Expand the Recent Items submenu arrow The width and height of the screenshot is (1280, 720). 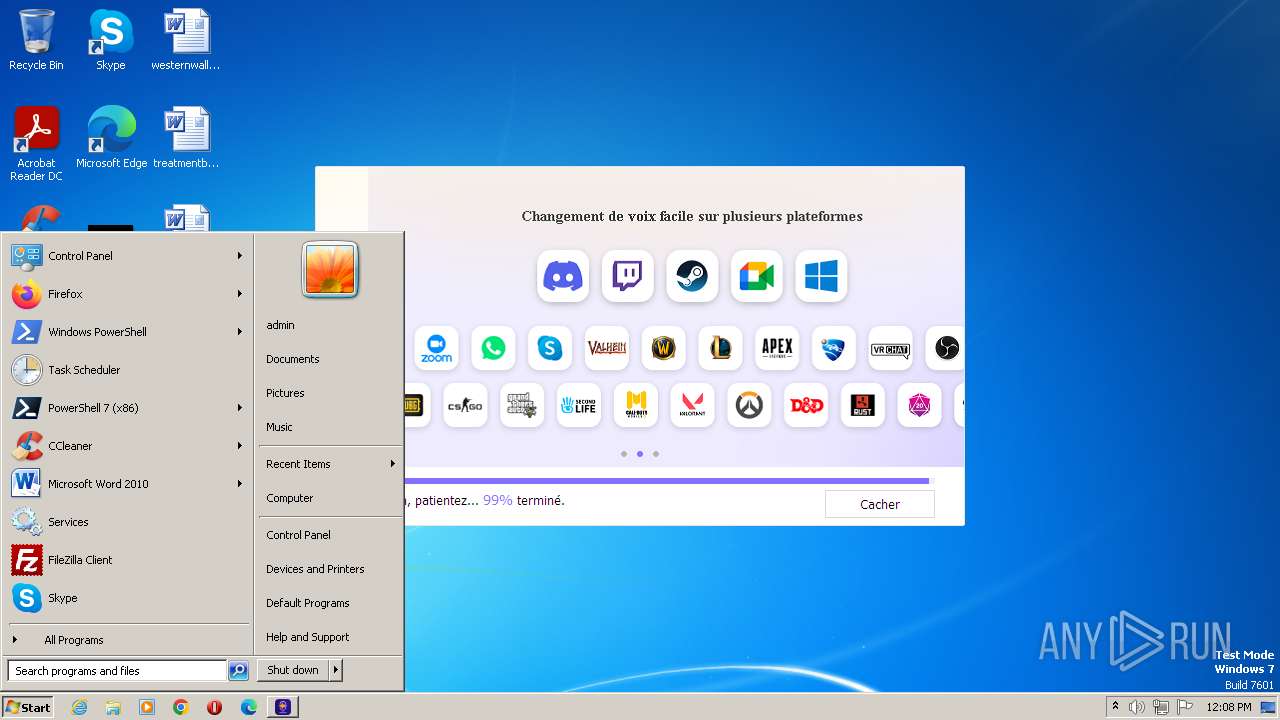tap(393, 464)
